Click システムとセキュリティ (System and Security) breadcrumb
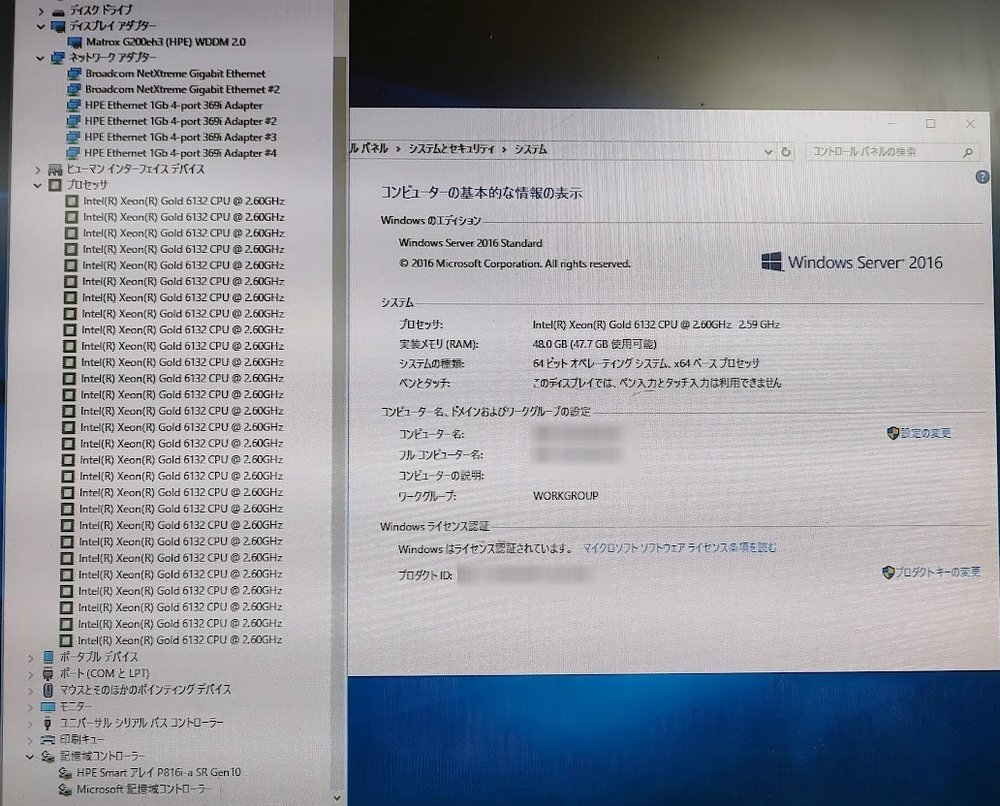This screenshot has height=806, width=1000. (x=451, y=149)
